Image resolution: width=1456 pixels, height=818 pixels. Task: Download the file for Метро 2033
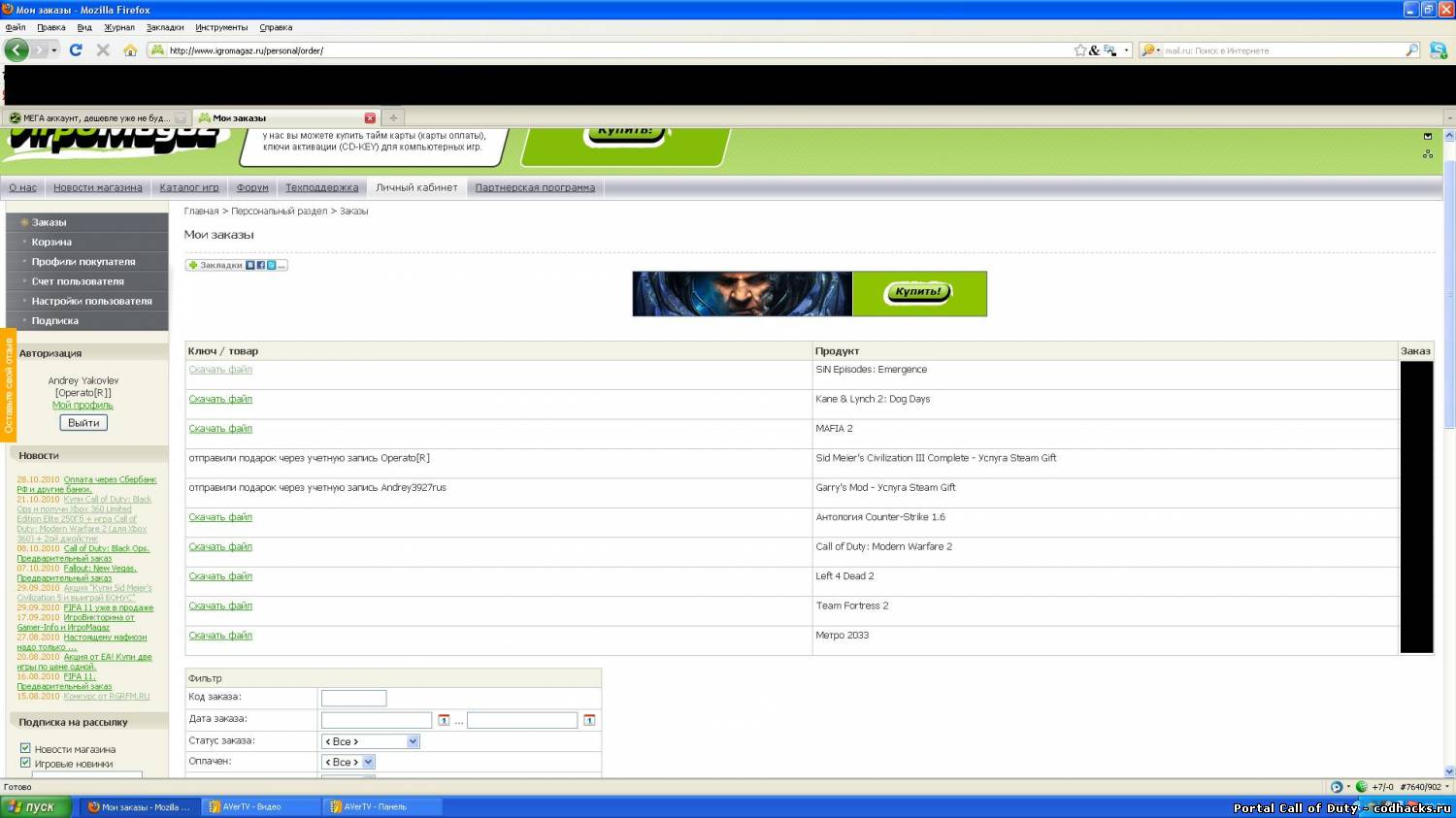pos(220,636)
